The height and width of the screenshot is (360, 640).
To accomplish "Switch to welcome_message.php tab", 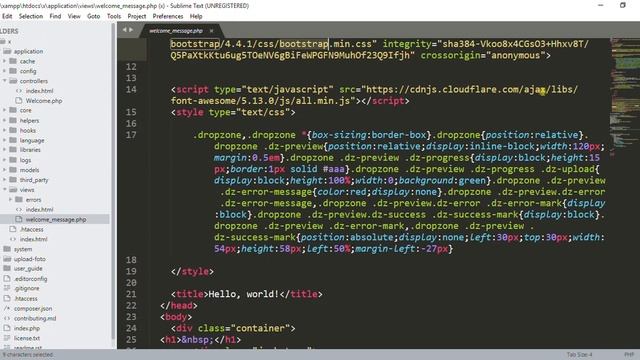I will click(x=176, y=31).
